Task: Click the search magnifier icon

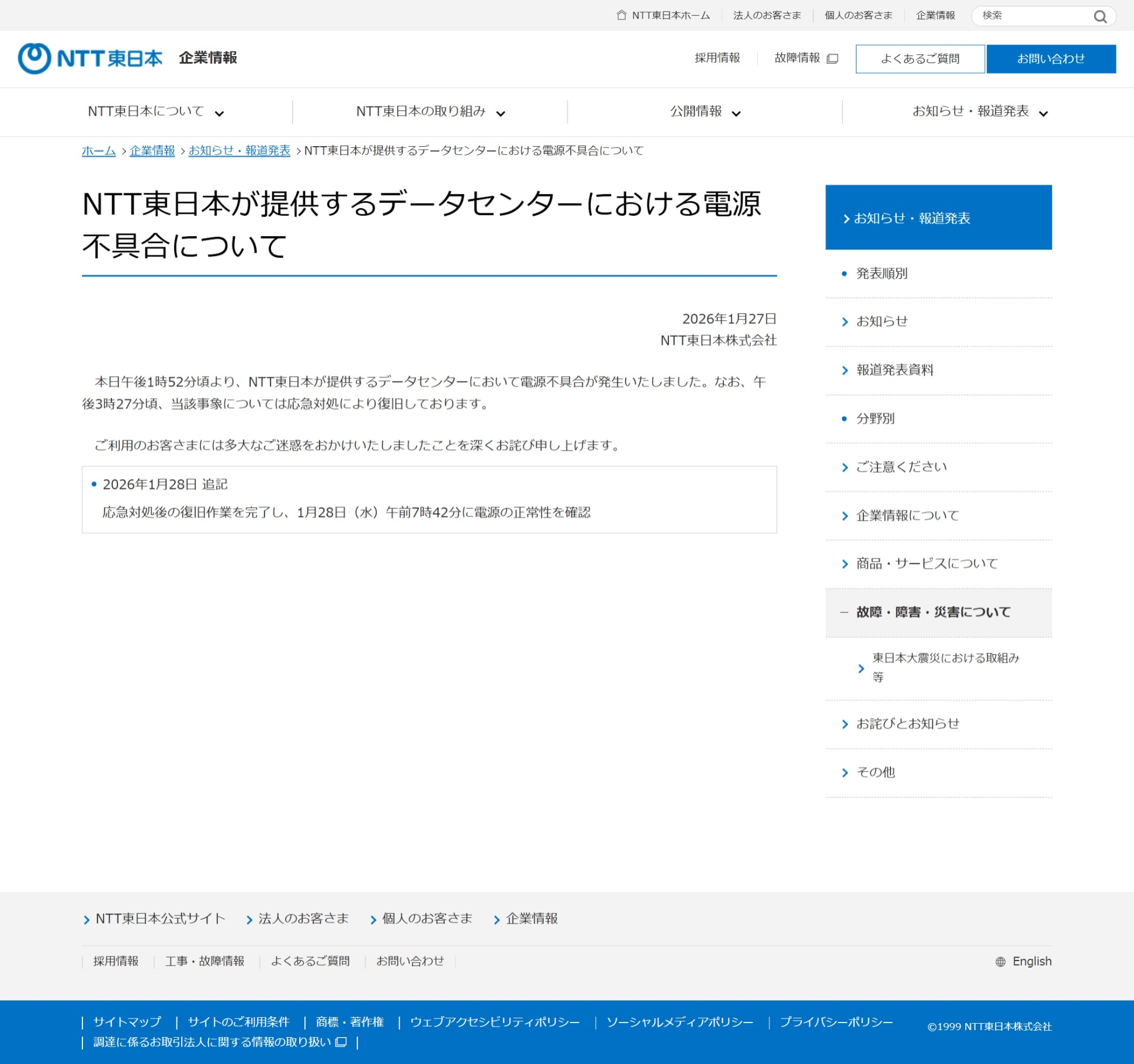Action: (x=1100, y=16)
